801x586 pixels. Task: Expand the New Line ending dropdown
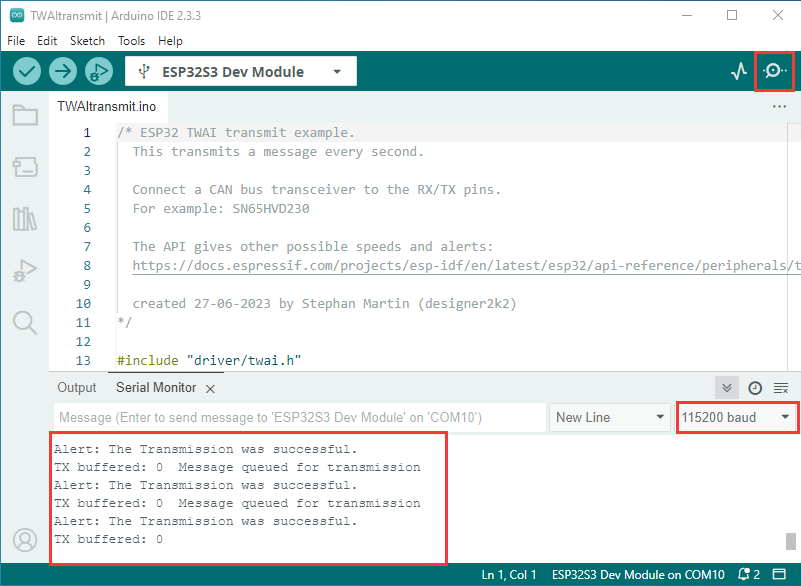609,417
